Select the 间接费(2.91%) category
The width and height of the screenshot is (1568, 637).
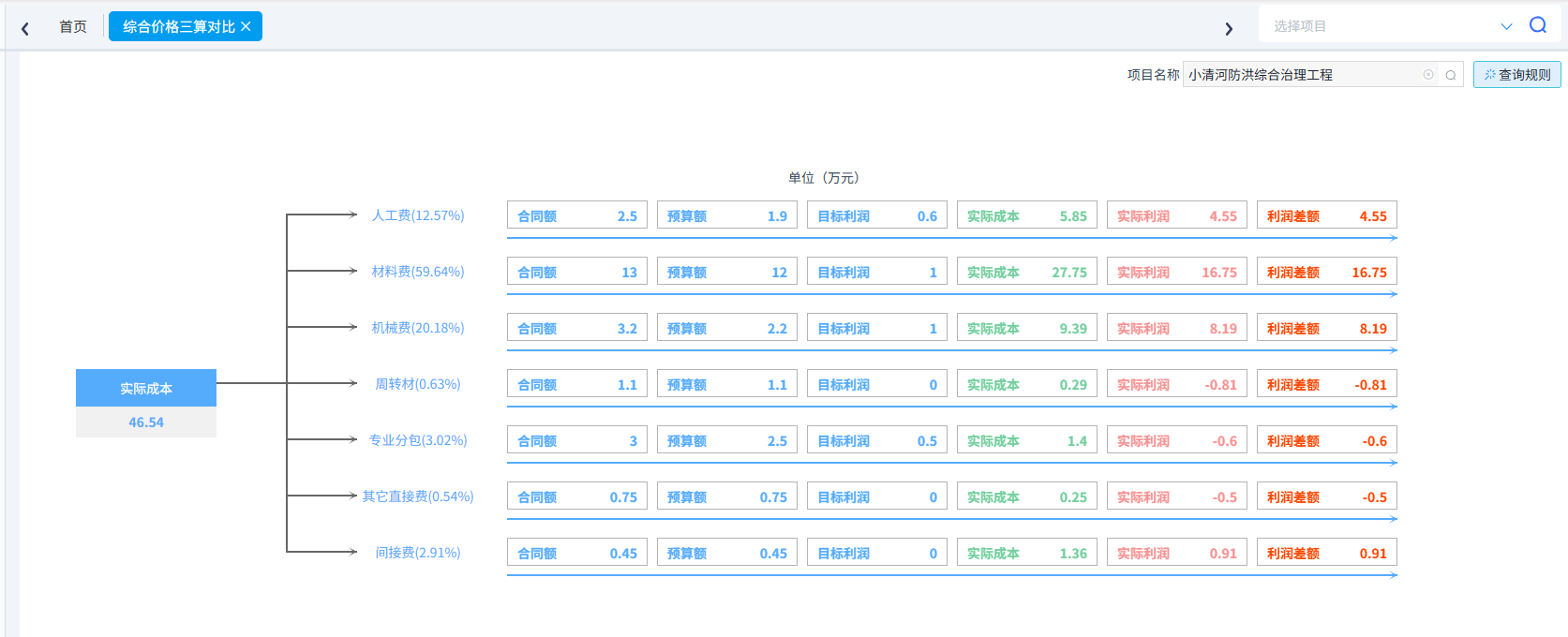[418, 553]
